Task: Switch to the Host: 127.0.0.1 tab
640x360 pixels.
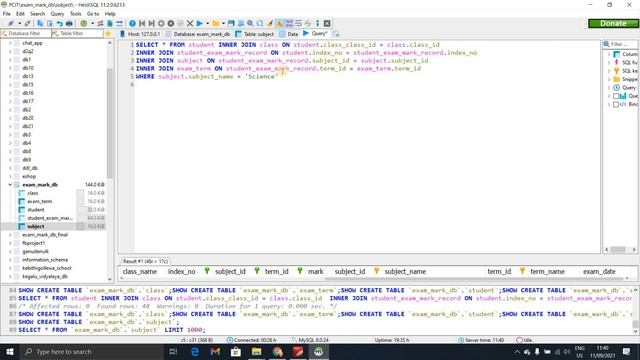Action: [140, 34]
